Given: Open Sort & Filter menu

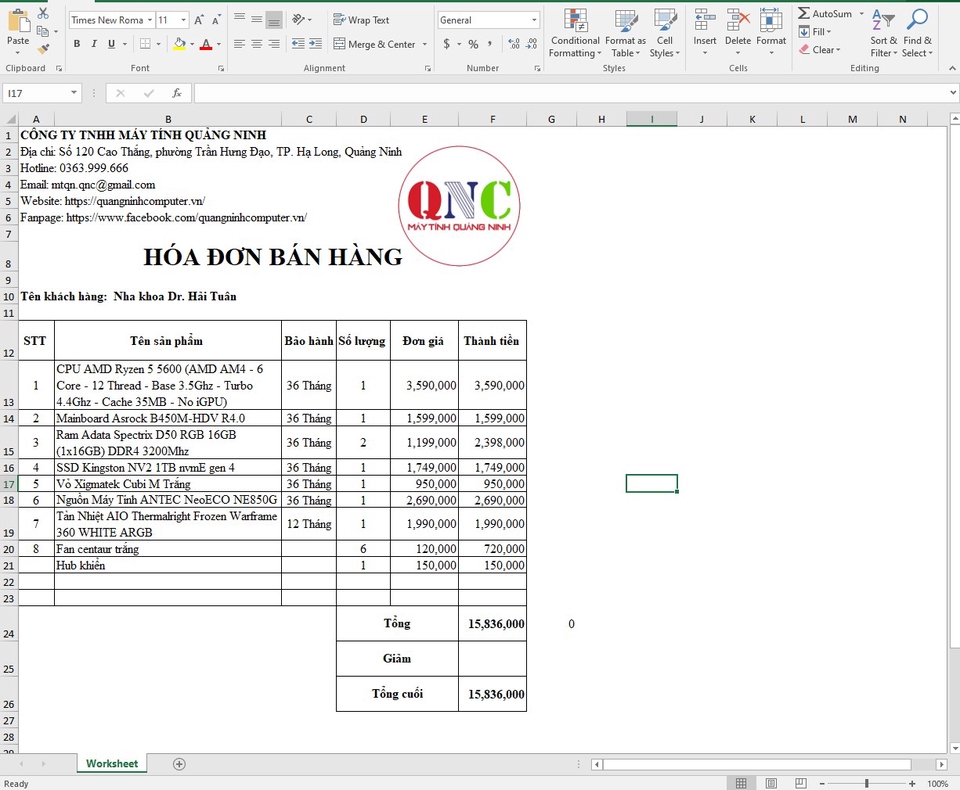Looking at the screenshot, I should (883, 34).
